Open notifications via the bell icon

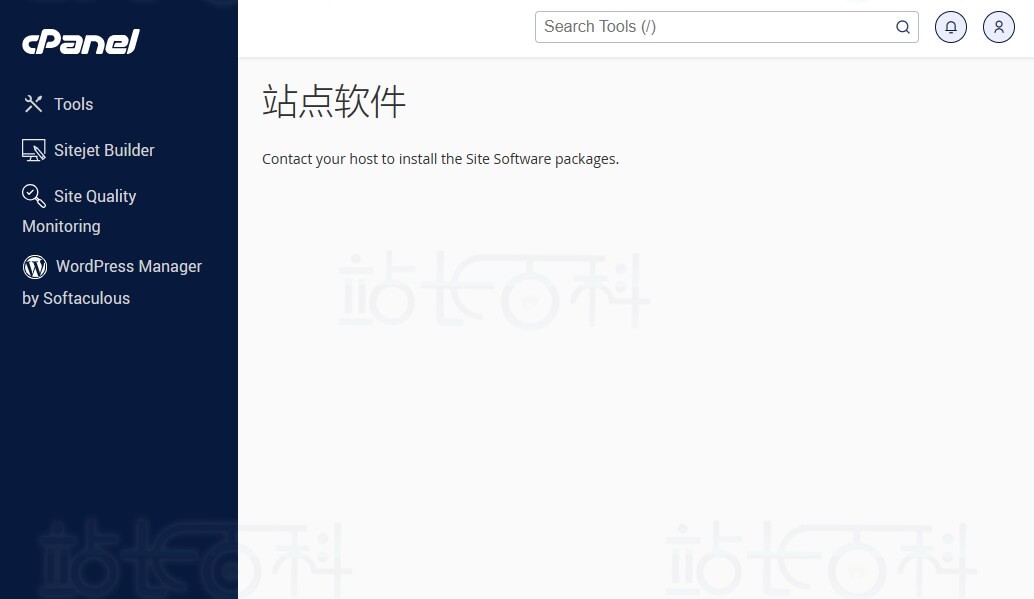click(x=950, y=27)
